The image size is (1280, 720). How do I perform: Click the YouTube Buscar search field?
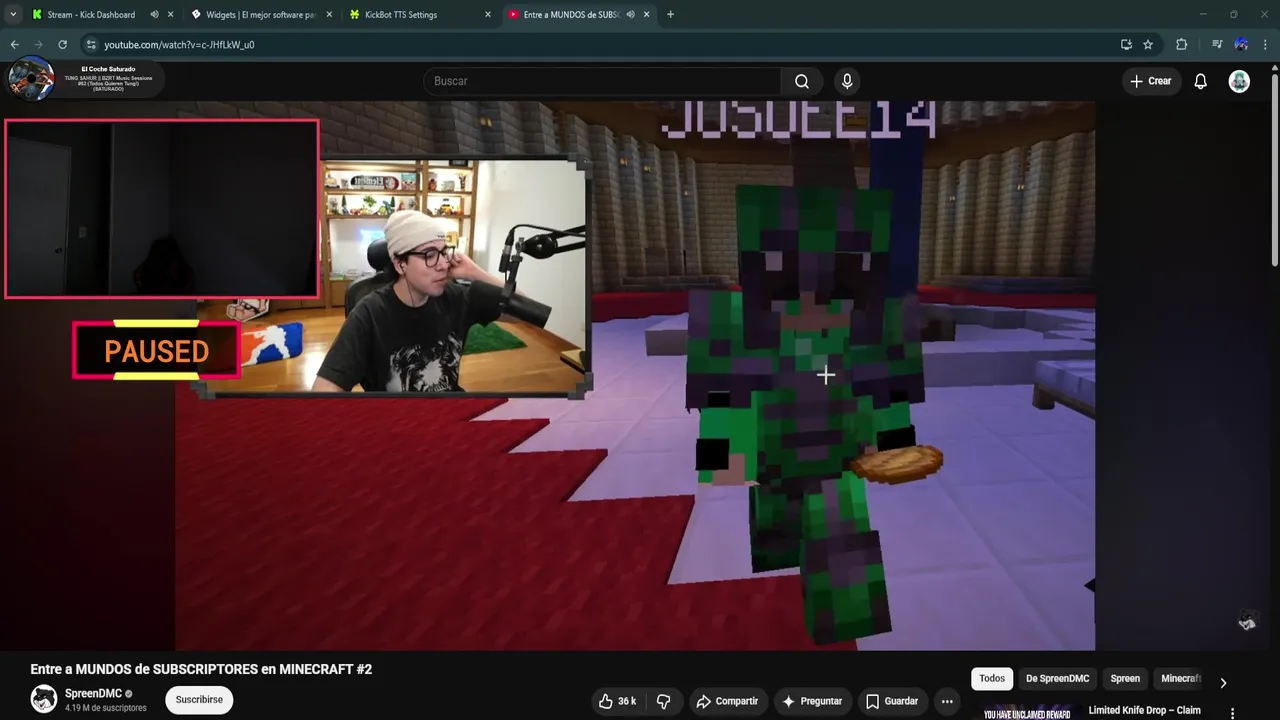(x=602, y=81)
